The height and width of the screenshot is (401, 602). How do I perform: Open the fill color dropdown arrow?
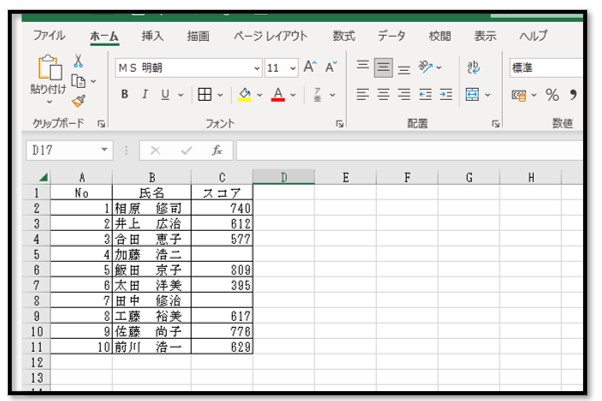[x=260, y=95]
